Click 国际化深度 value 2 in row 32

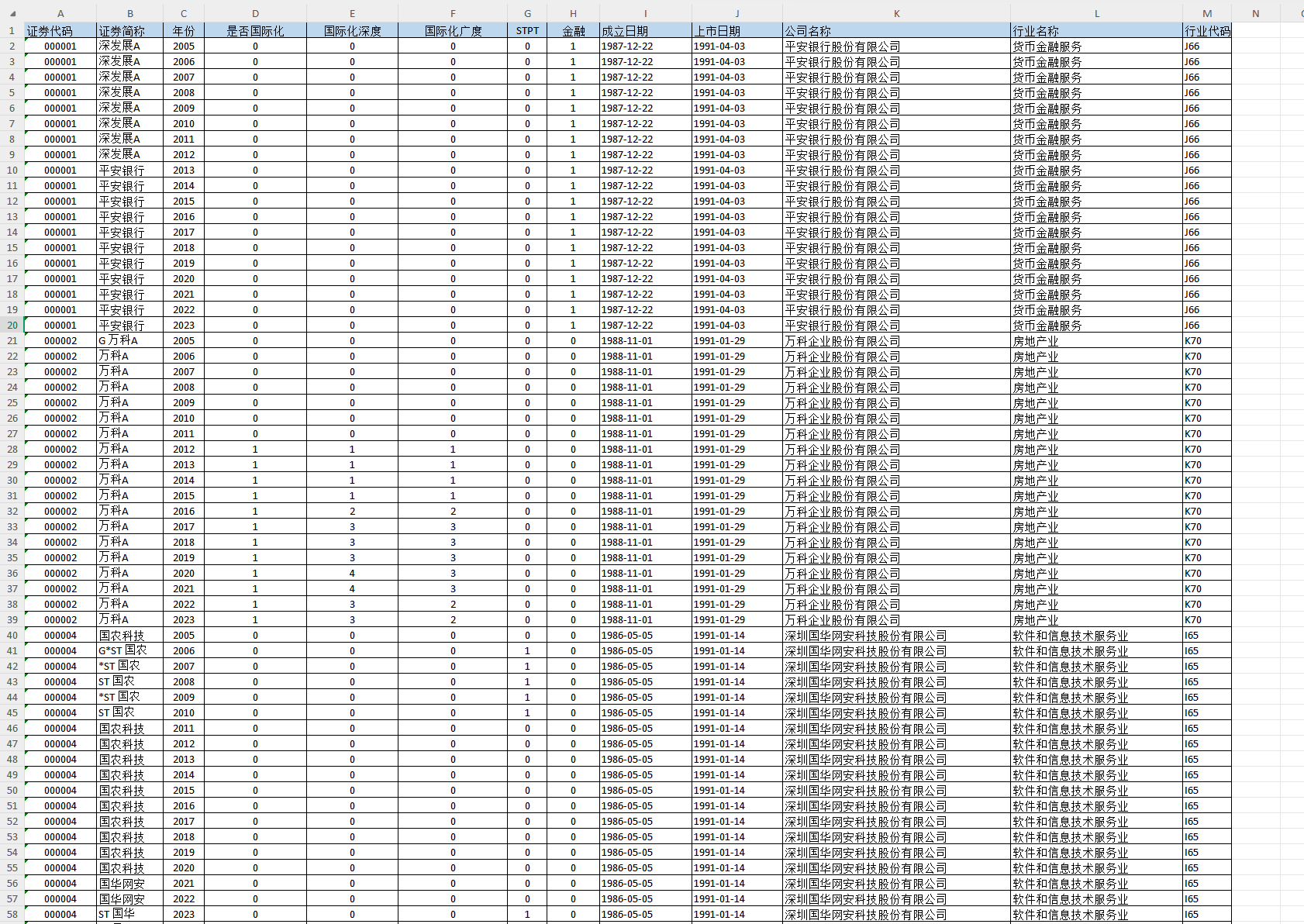pyautogui.click(x=352, y=512)
